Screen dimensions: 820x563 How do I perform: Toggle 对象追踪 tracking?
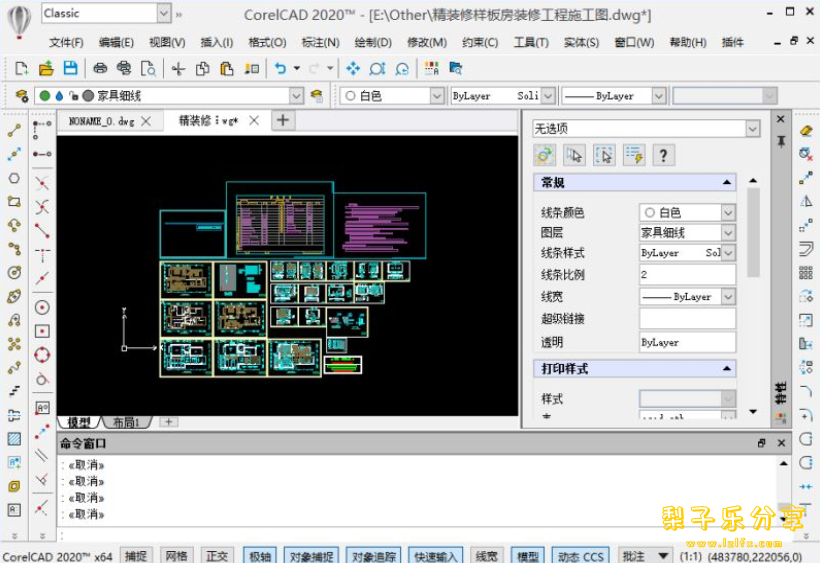pos(373,556)
